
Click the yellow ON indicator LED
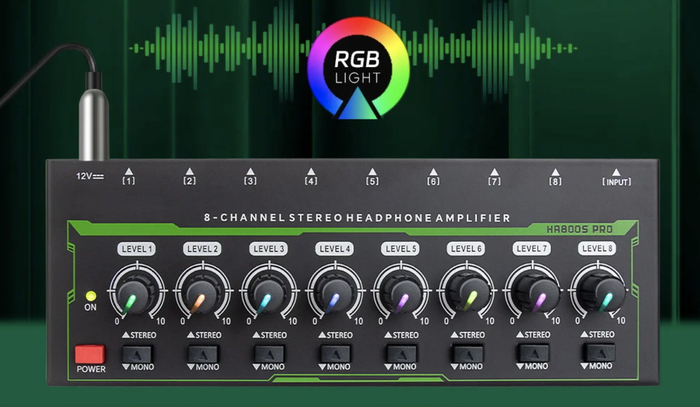coord(90,297)
